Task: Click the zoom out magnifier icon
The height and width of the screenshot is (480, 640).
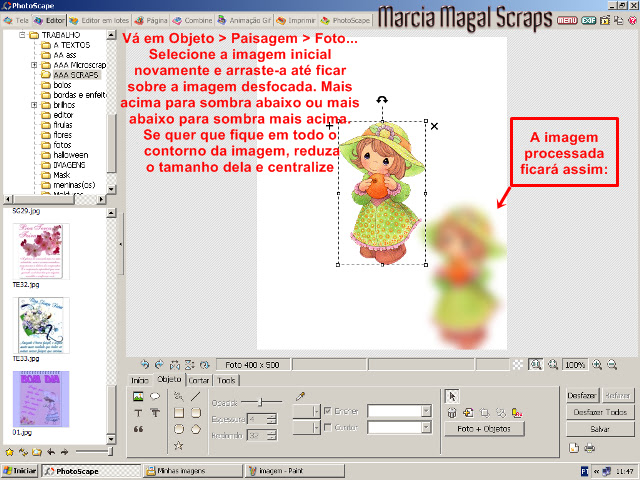Action: pyautogui.click(x=612, y=364)
